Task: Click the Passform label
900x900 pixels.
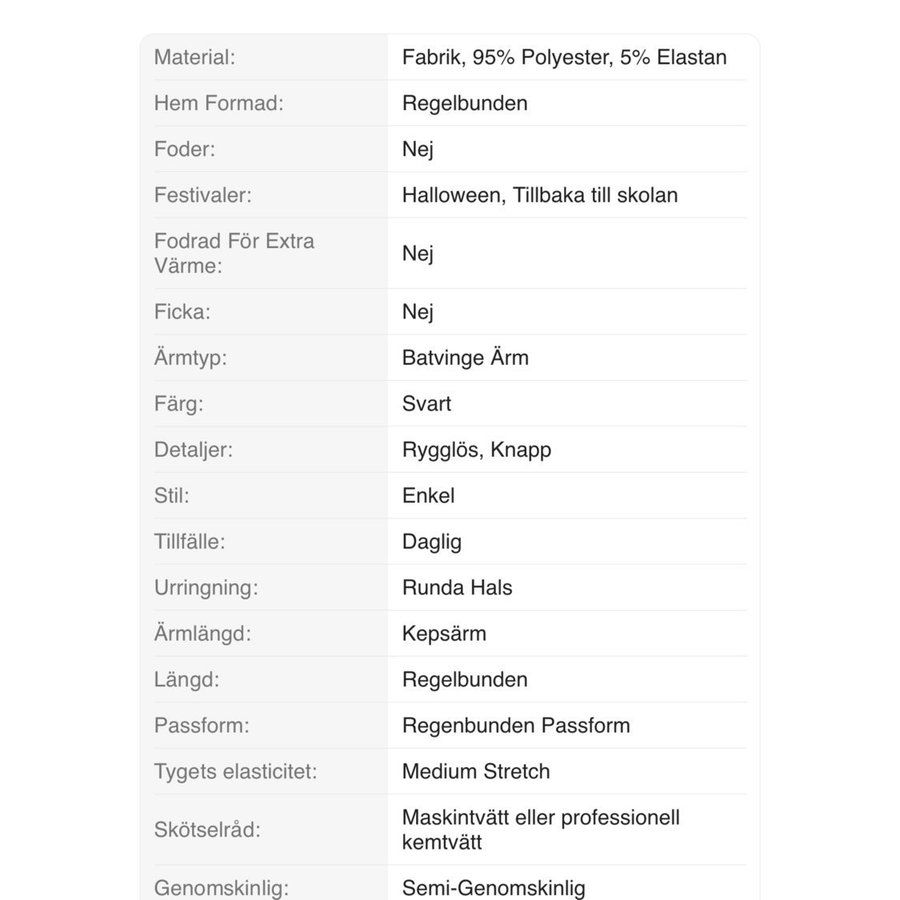Action: (201, 726)
